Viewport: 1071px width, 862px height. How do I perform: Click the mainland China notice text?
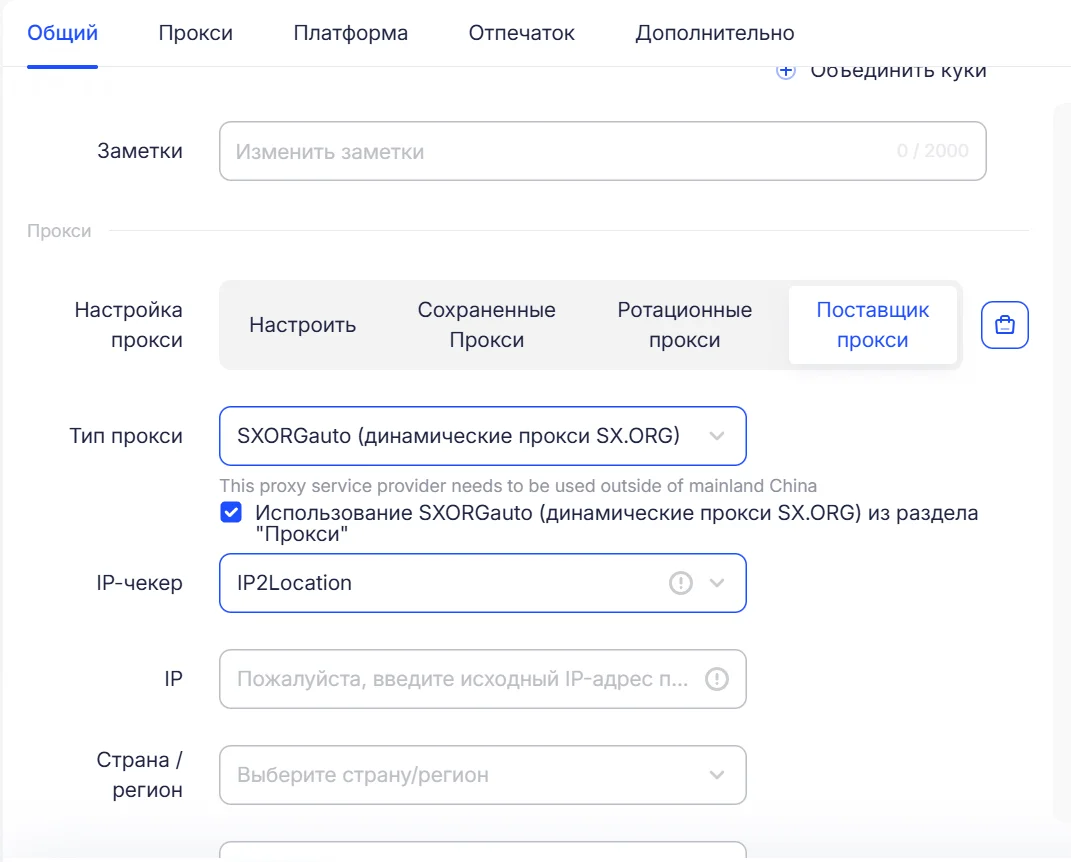point(518,486)
